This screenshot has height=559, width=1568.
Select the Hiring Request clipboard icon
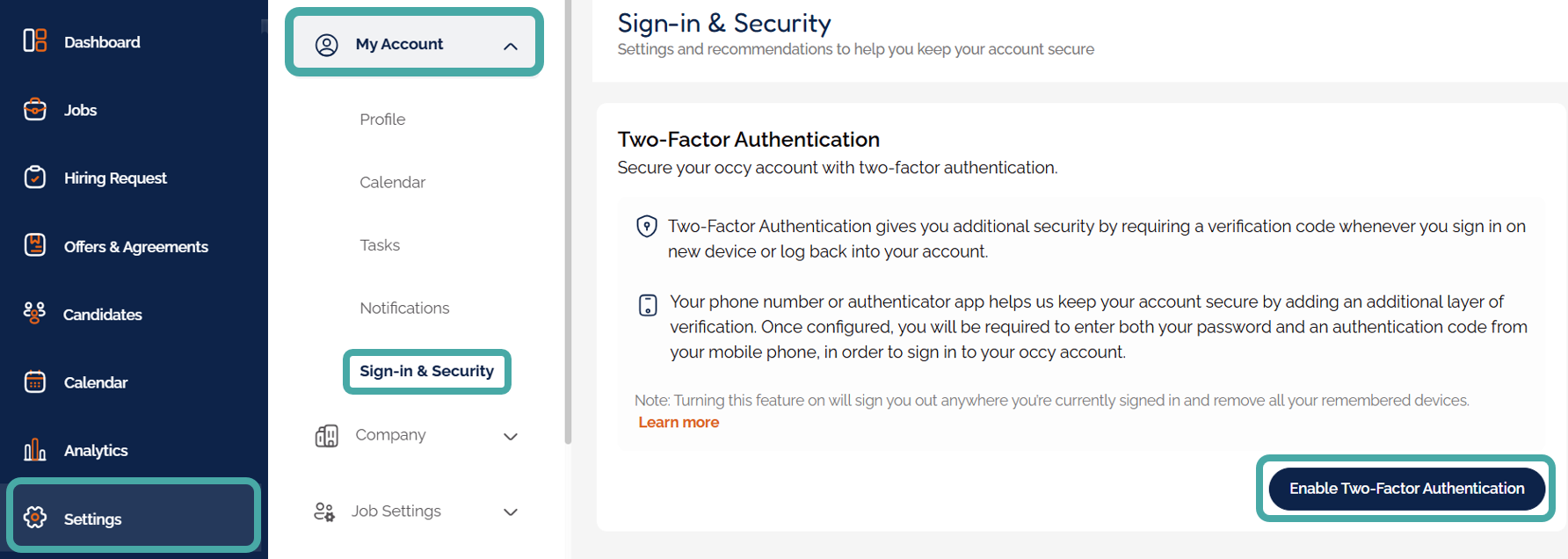pos(35,178)
